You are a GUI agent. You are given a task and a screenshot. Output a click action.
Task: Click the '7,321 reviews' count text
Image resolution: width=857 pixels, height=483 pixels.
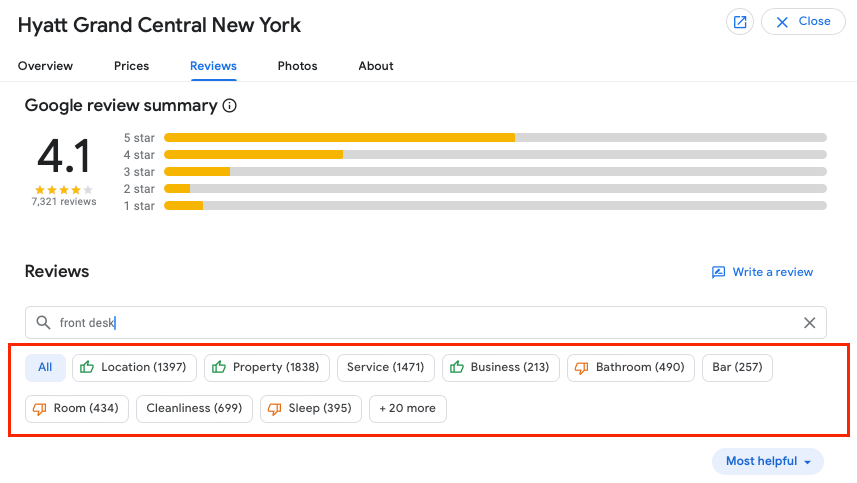pyautogui.click(x=64, y=202)
